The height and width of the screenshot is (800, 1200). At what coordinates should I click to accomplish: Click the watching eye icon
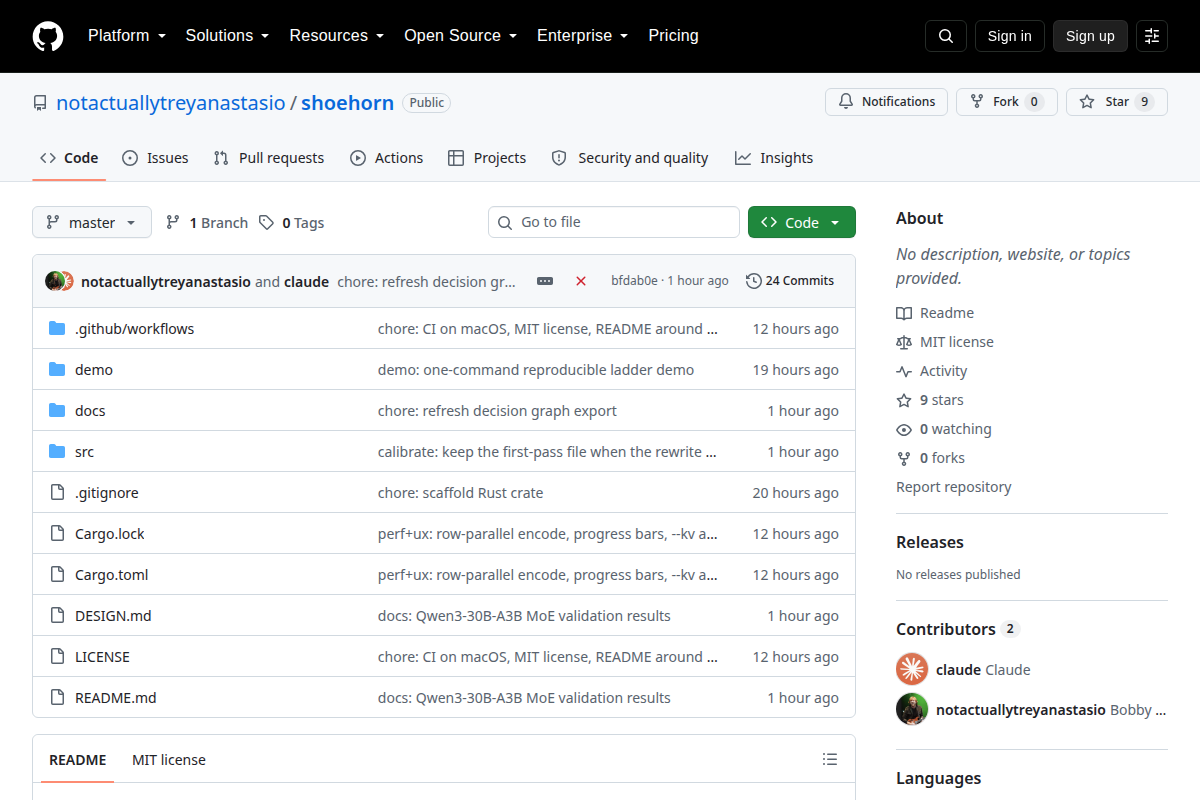click(x=904, y=429)
